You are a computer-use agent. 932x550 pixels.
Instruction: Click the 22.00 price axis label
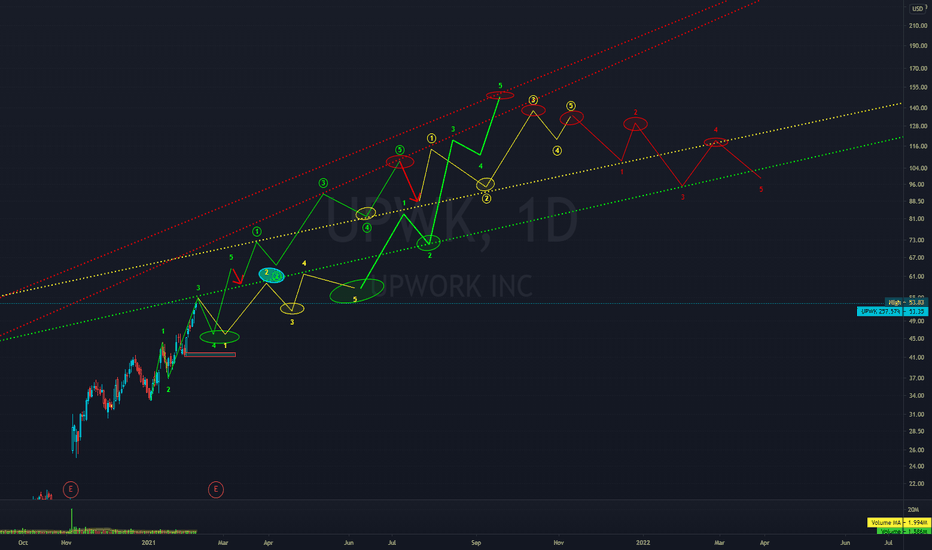tap(917, 483)
